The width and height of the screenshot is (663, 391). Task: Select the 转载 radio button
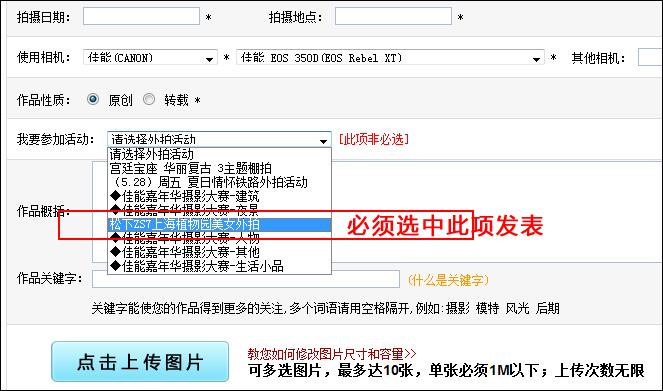click(x=149, y=99)
